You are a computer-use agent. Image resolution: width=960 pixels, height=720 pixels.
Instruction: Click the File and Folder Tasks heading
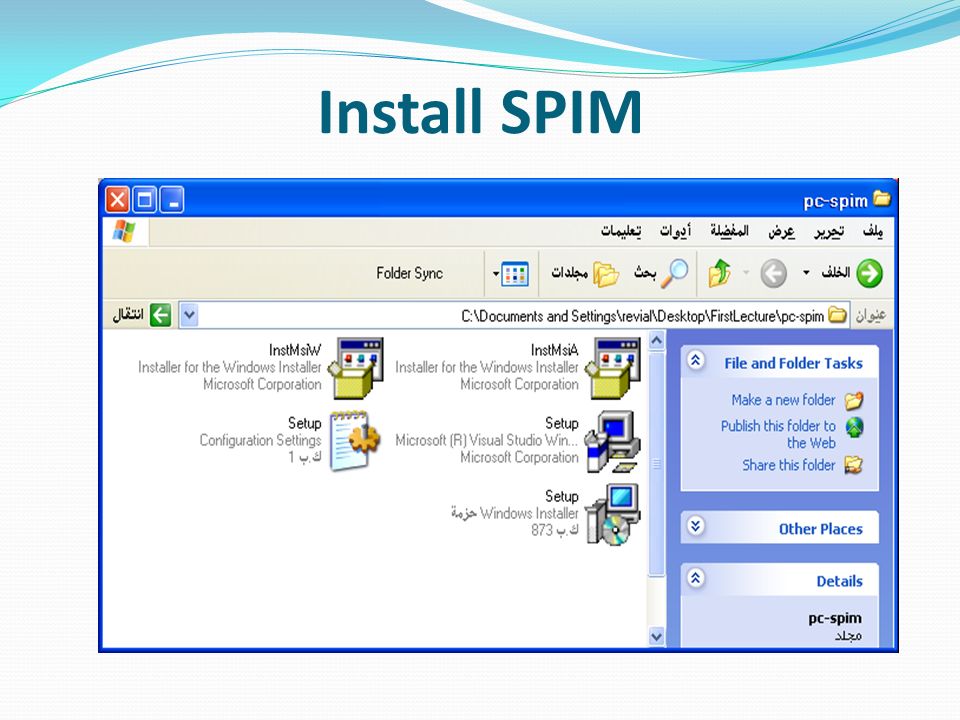pos(793,363)
